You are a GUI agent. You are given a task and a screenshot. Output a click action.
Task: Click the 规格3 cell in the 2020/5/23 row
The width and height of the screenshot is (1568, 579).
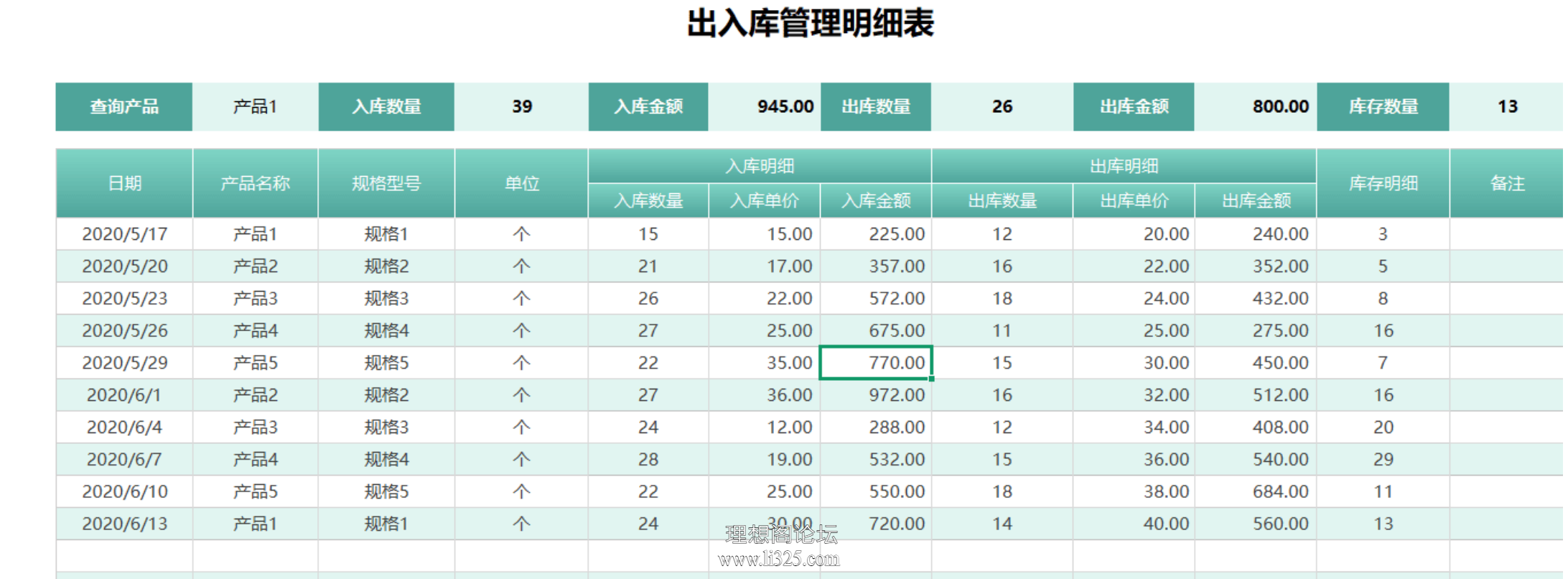click(x=386, y=298)
